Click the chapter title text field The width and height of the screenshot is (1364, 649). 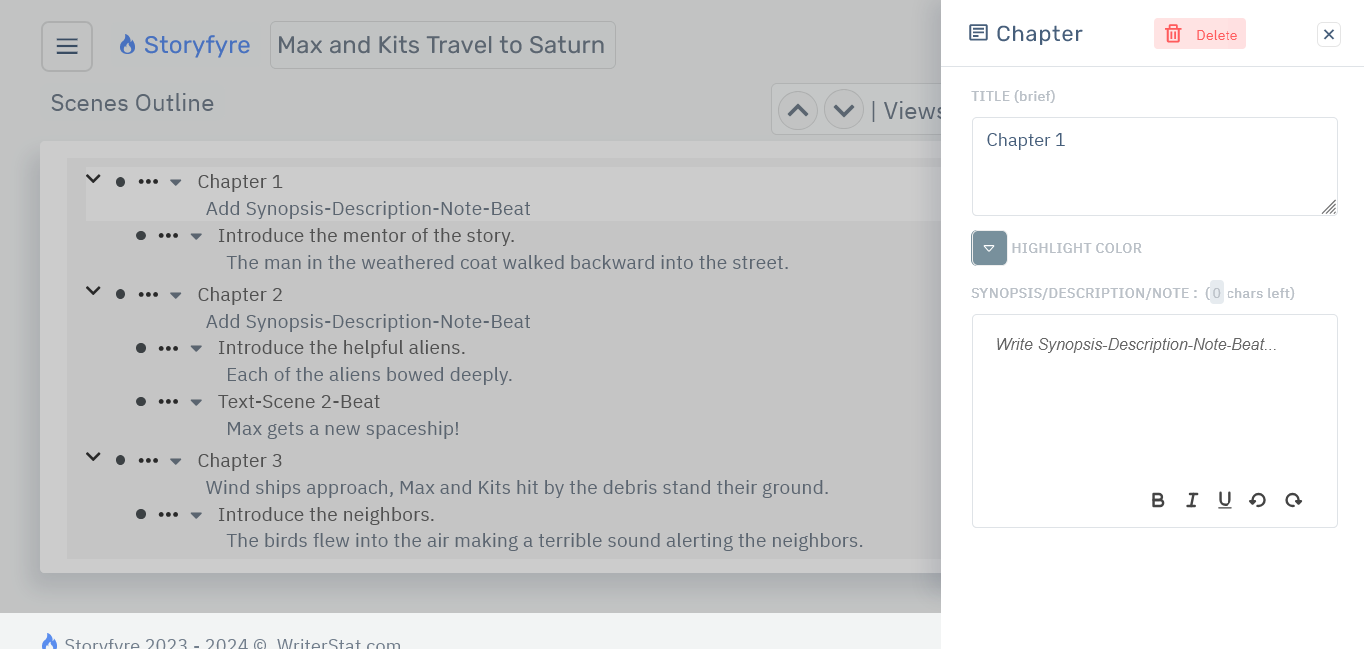[1154, 166]
